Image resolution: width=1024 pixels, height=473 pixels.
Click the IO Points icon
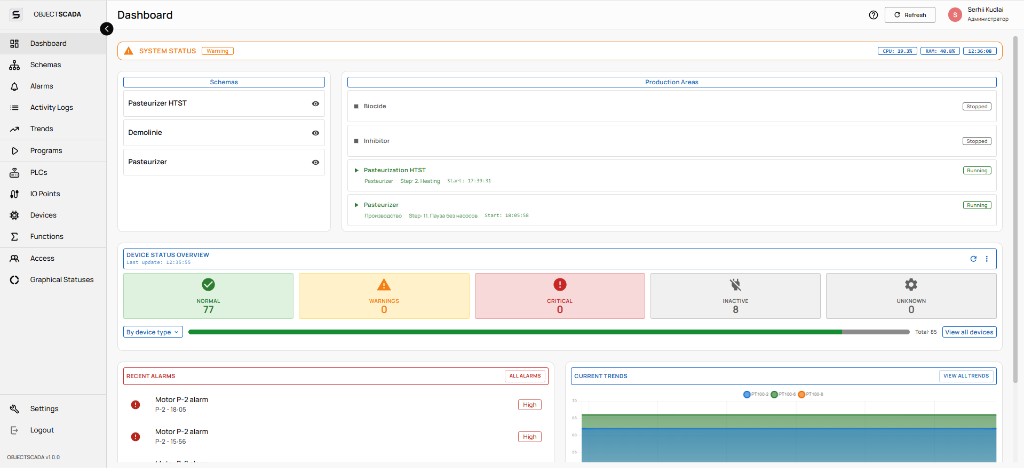(14, 194)
